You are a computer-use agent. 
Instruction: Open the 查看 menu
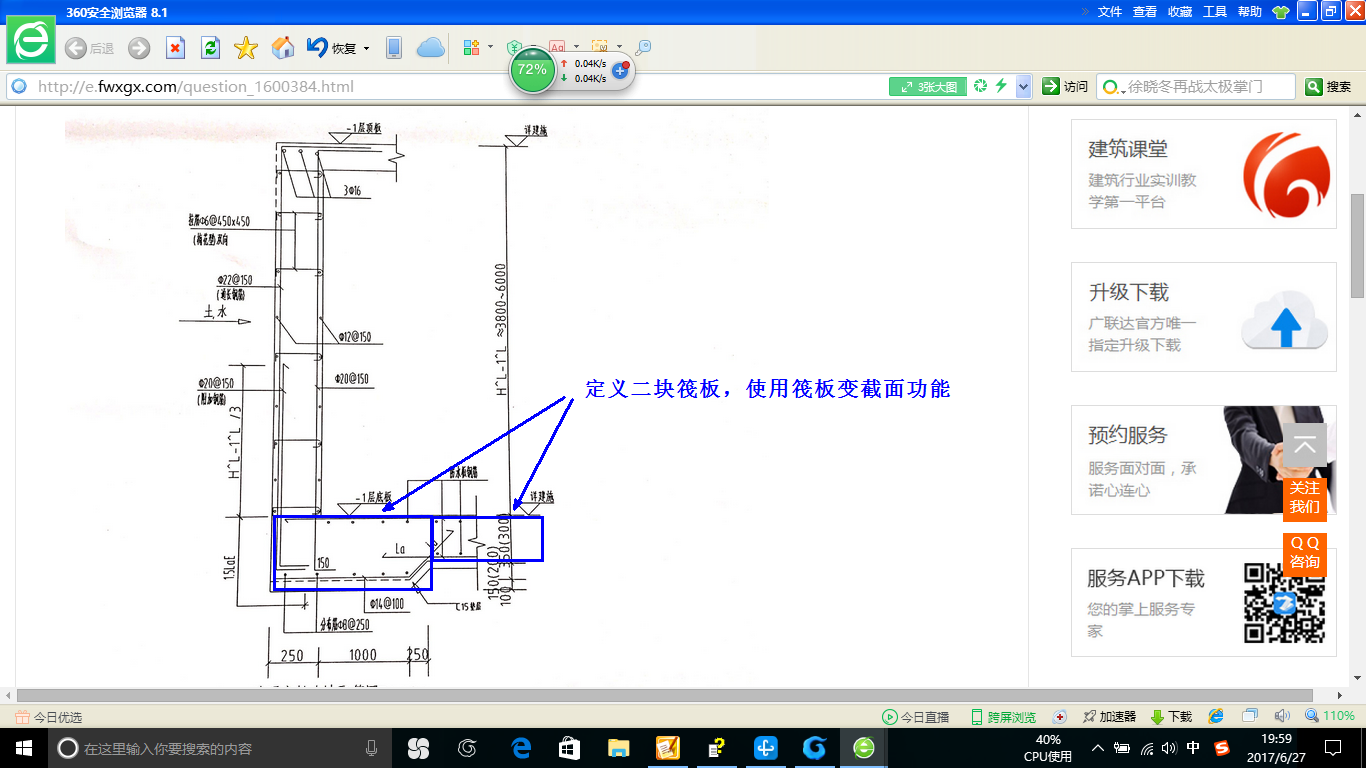pos(1145,12)
